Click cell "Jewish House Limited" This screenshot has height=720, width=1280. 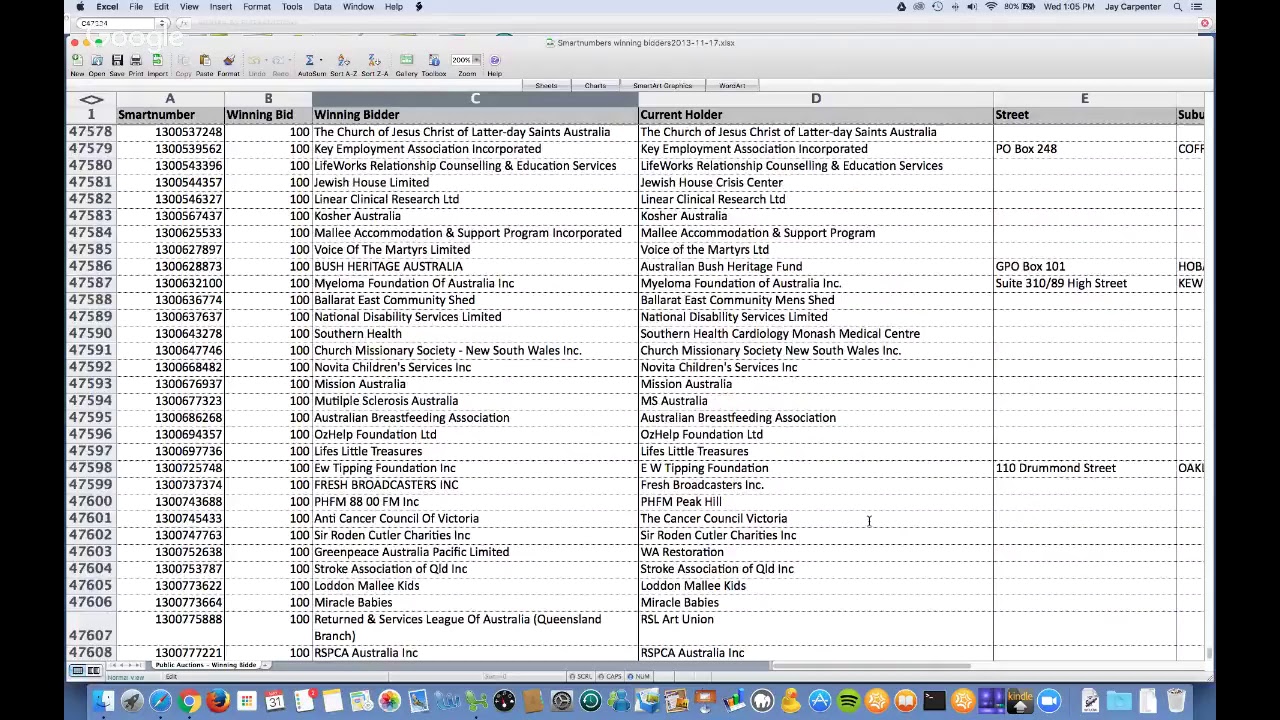(x=475, y=182)
